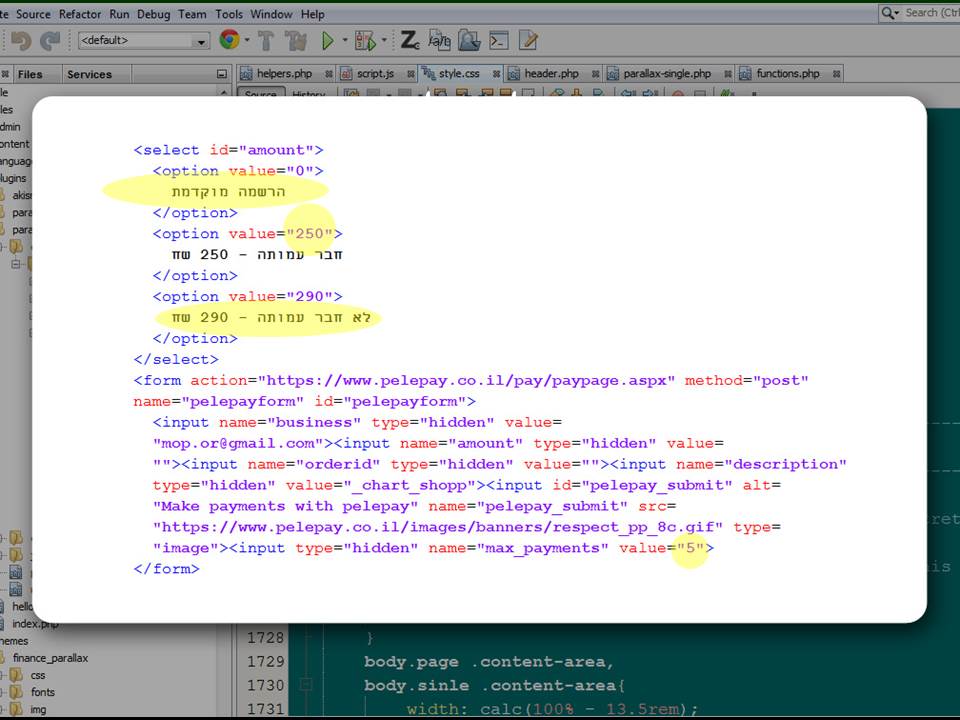
Task: Open the Debug Project dropdown arrow
Action: pyautogui.click(x=384, y=40)
